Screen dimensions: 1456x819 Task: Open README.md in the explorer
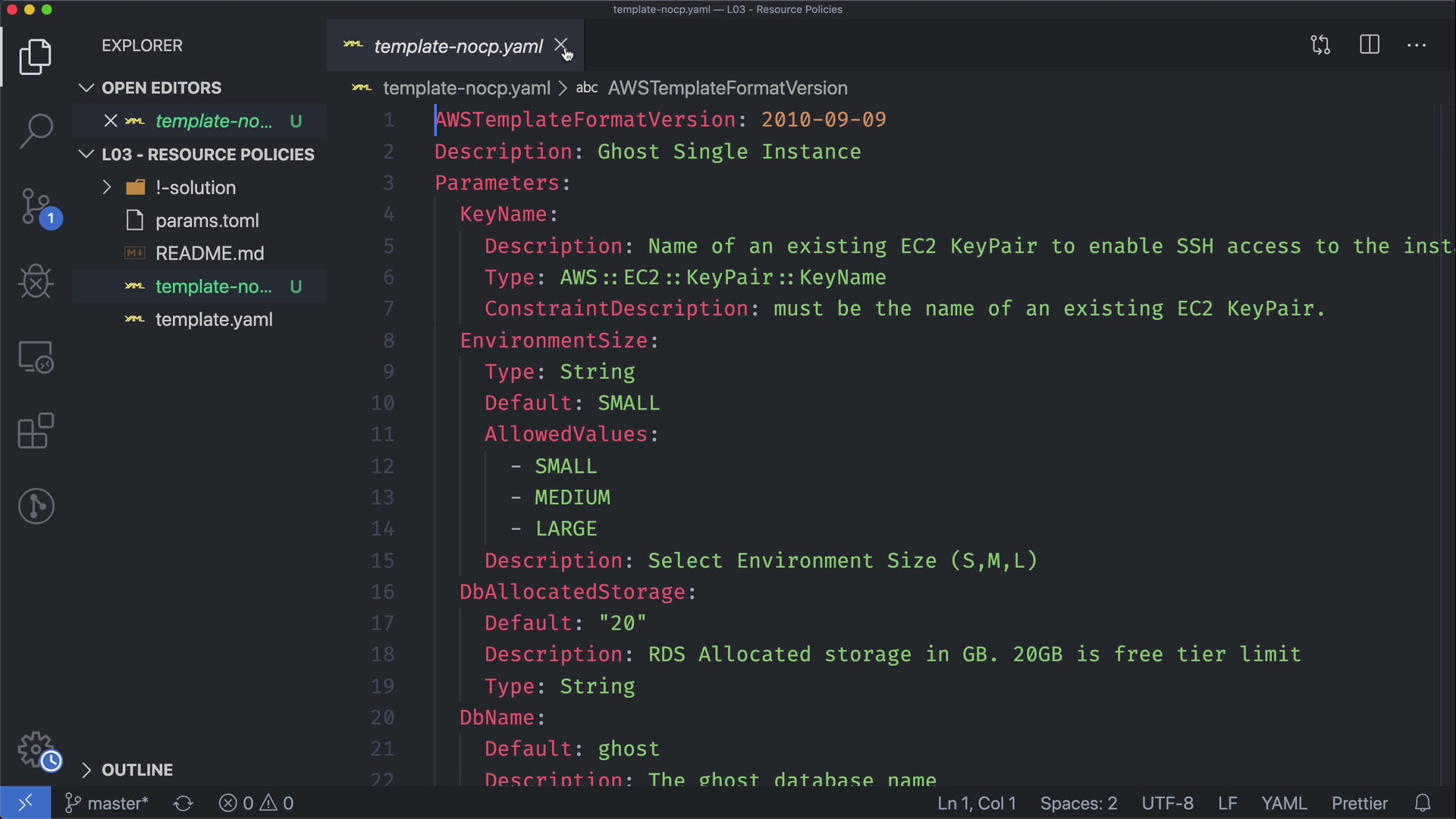coord(209,253)
